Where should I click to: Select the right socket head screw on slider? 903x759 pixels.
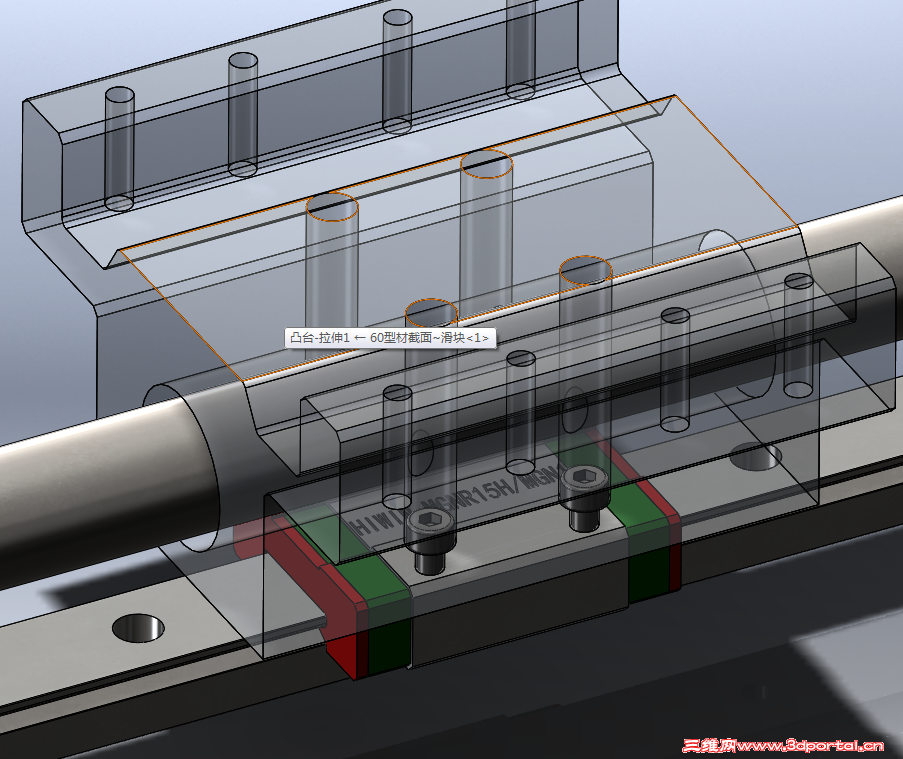pos(584,498)
